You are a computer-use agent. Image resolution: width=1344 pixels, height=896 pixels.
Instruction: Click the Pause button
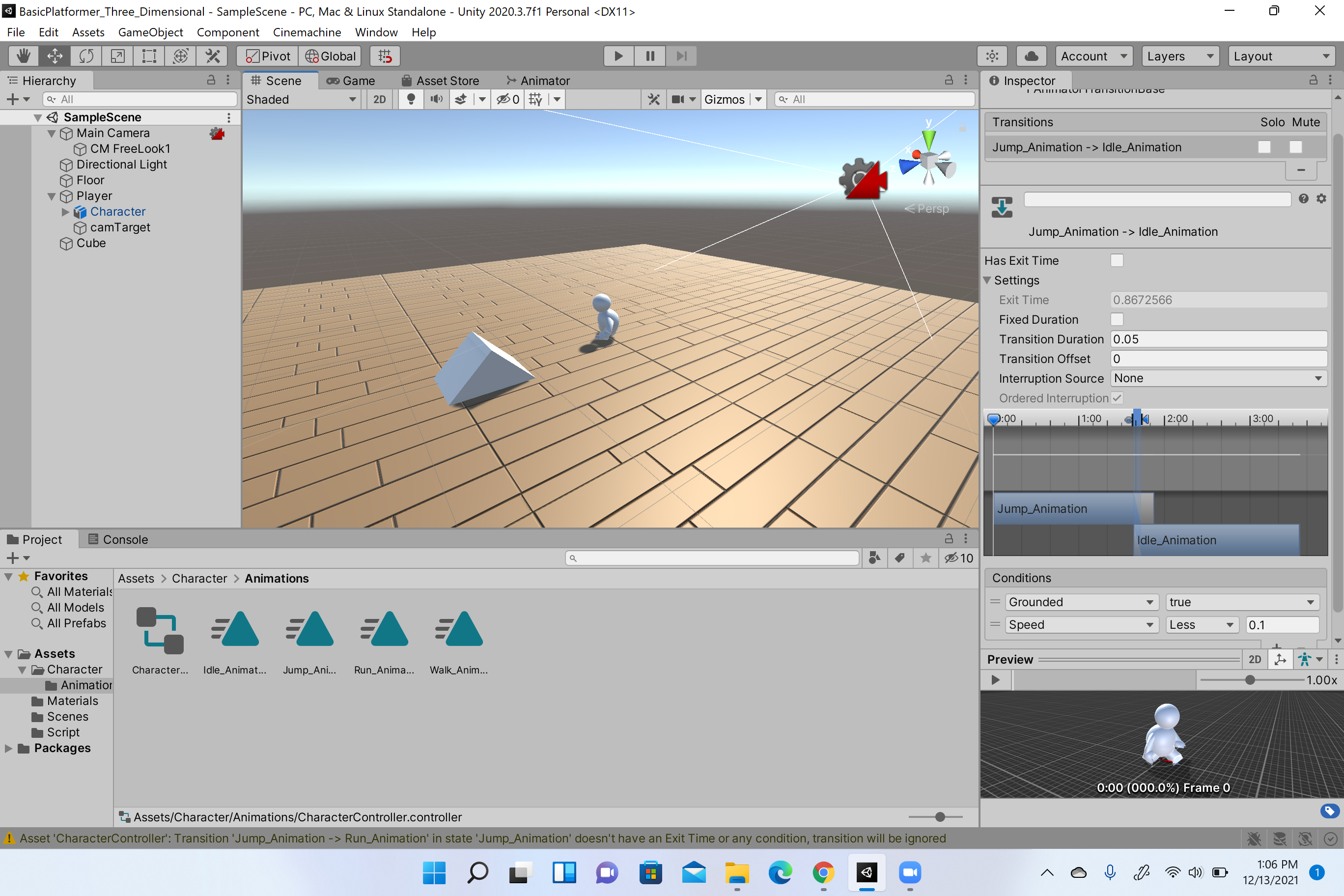[650, 56]
